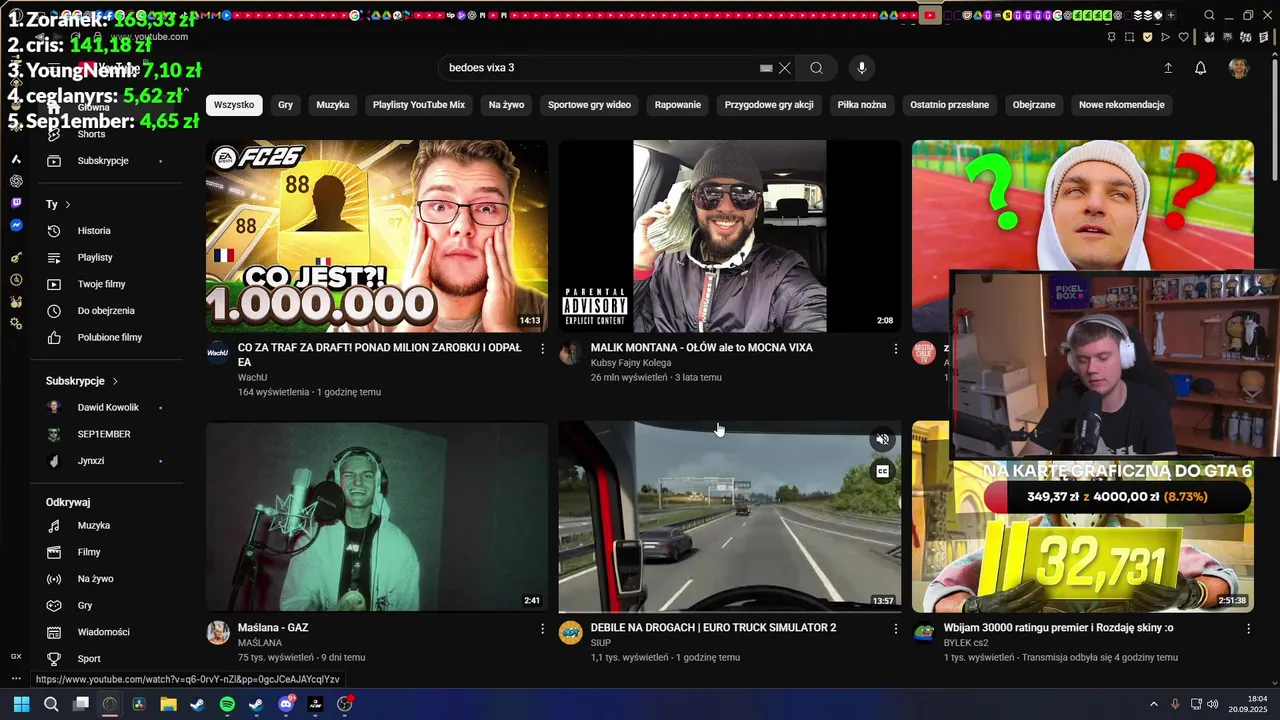Select the Playlisty YouTube Mix chip
The width and height of the screenshot is (1280, 720).
(419, 105)
